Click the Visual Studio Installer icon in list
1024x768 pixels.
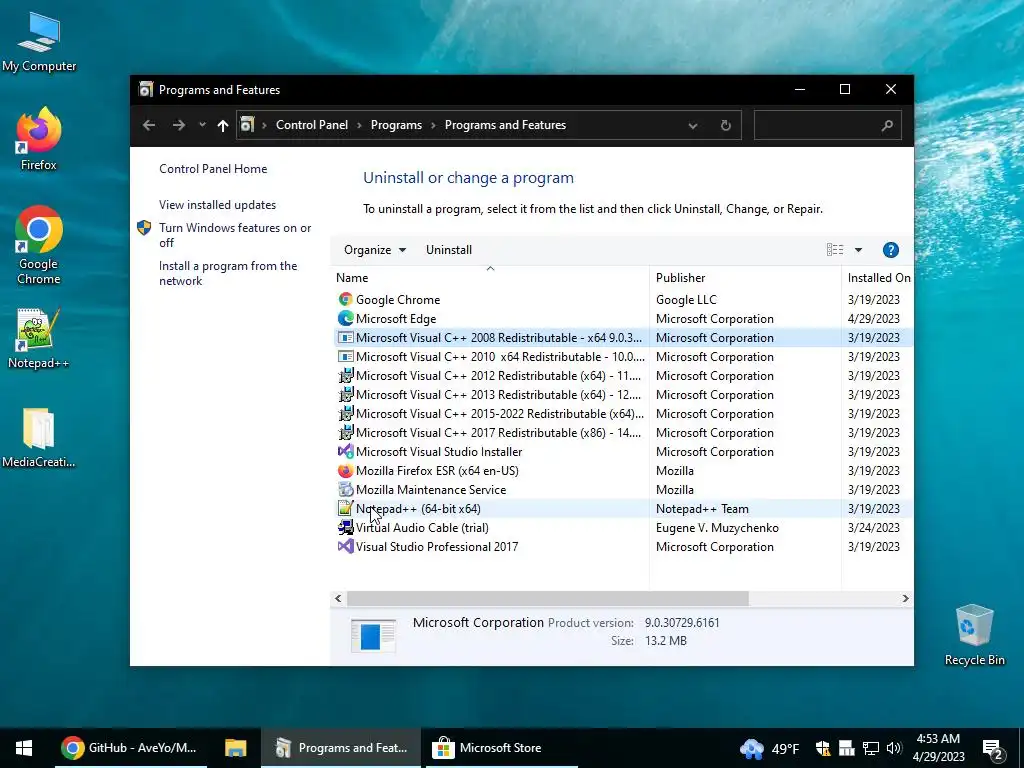[x=345, y=451]
